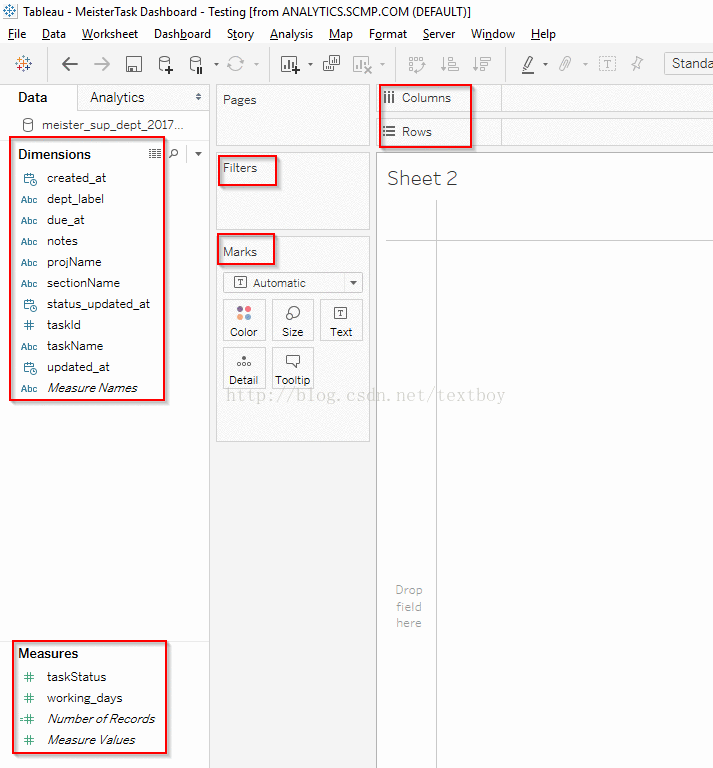Click the Size marks card button
Screen dimensions: 713x768
pos(292,320)
